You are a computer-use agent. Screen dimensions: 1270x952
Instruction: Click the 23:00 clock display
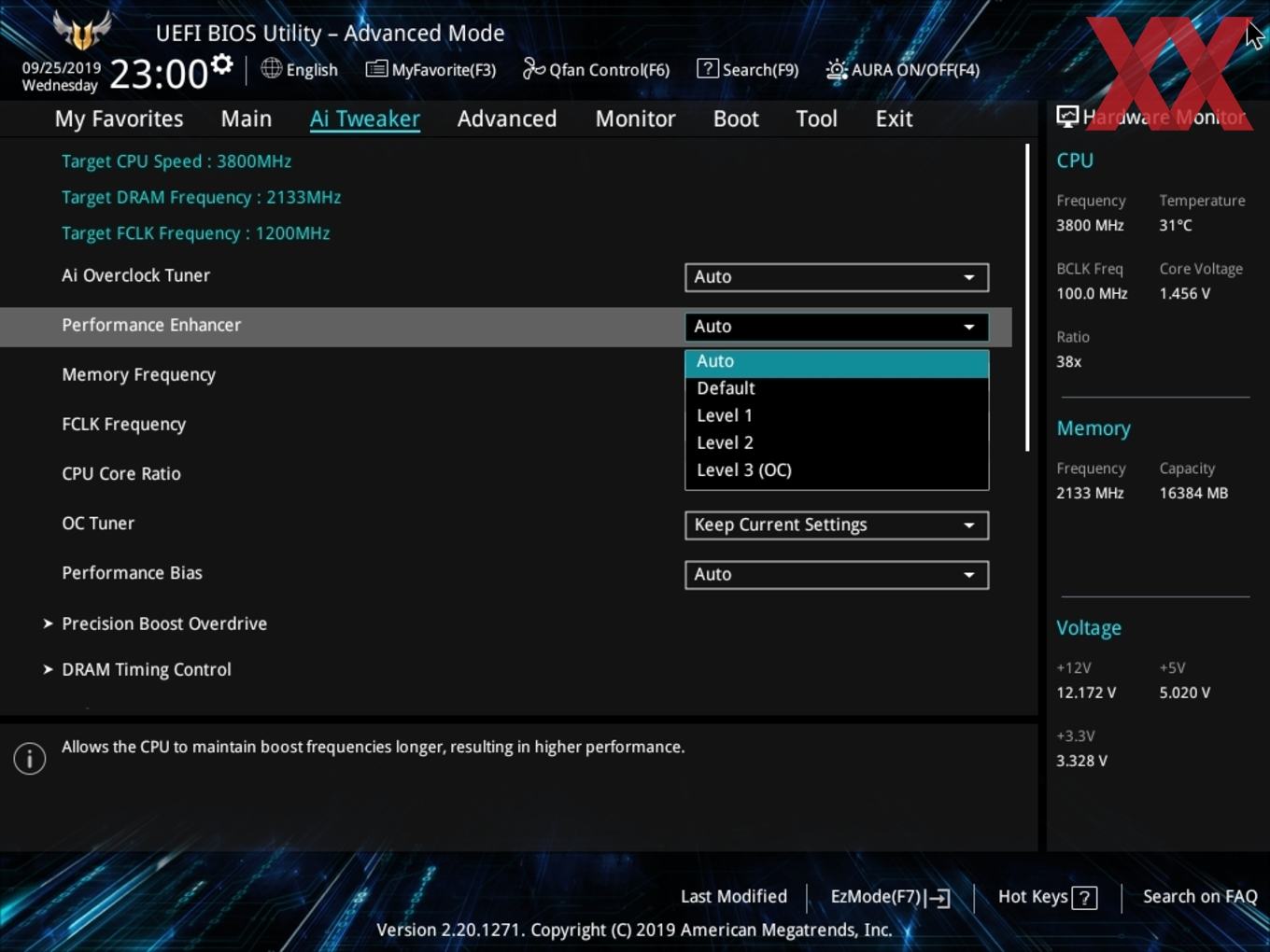coord(158,74)
